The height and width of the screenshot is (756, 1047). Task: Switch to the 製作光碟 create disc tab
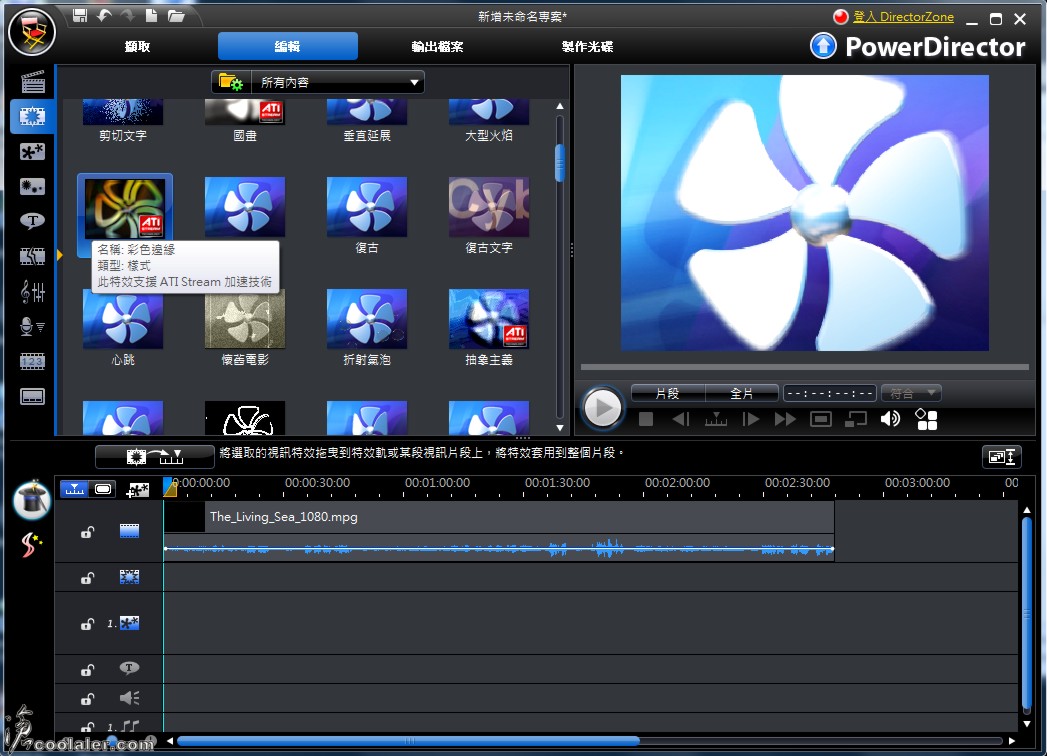[x=588, y=46]
